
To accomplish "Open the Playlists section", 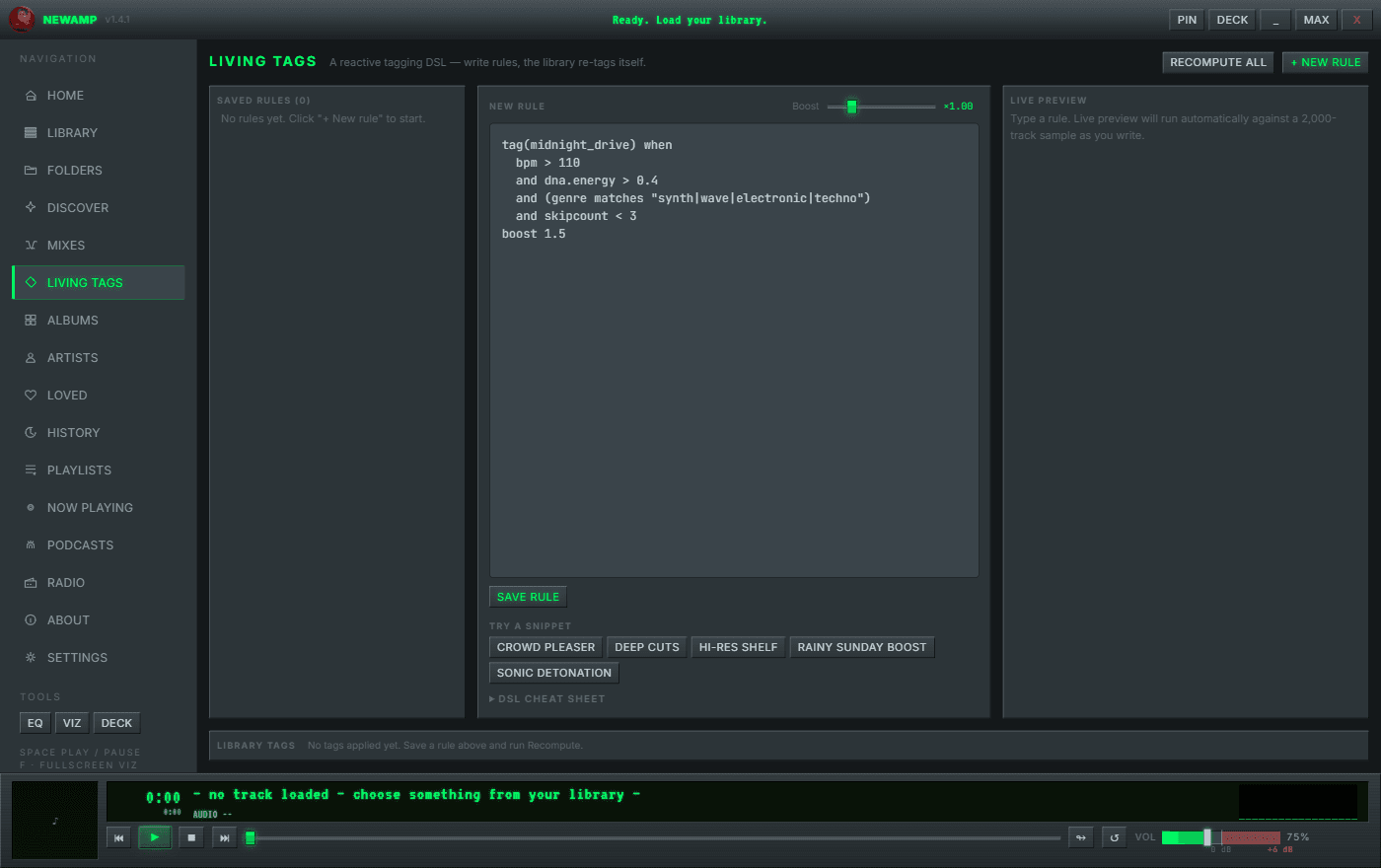I will pos(98,470).
